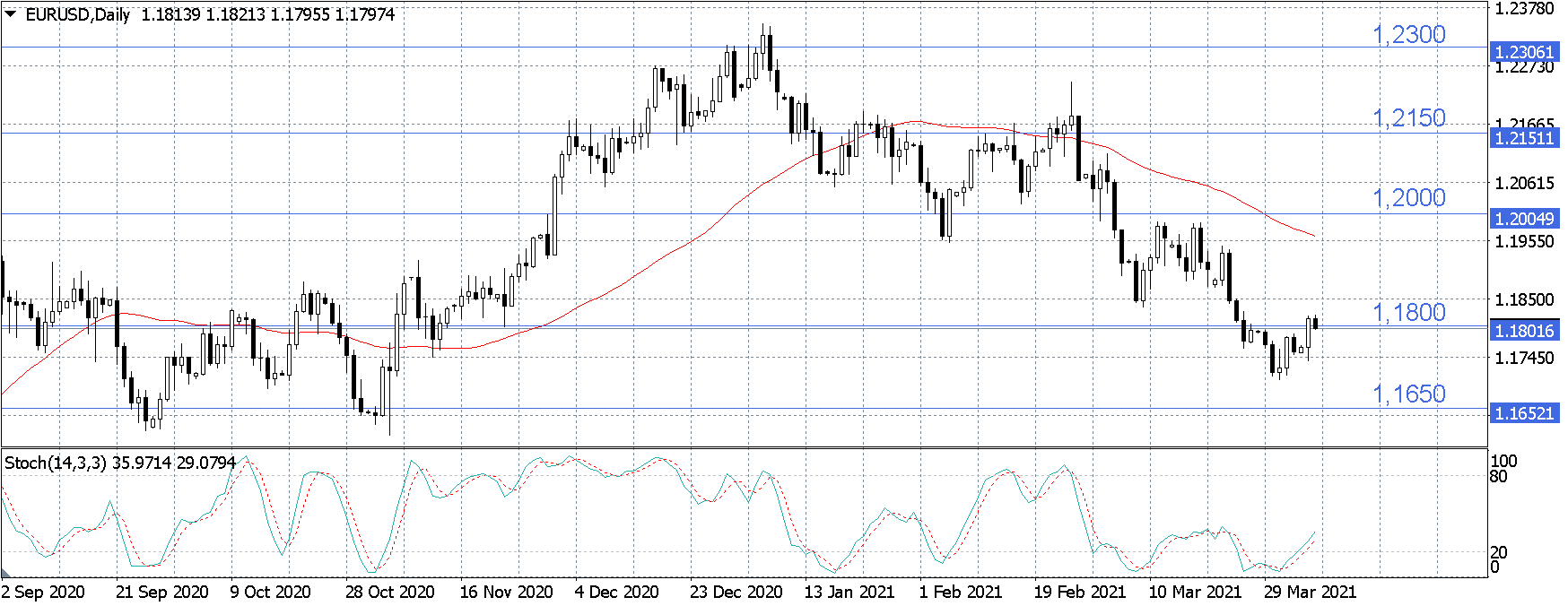
Task: Click the 4 Dec 2020 date label
Action: (617, 592)
